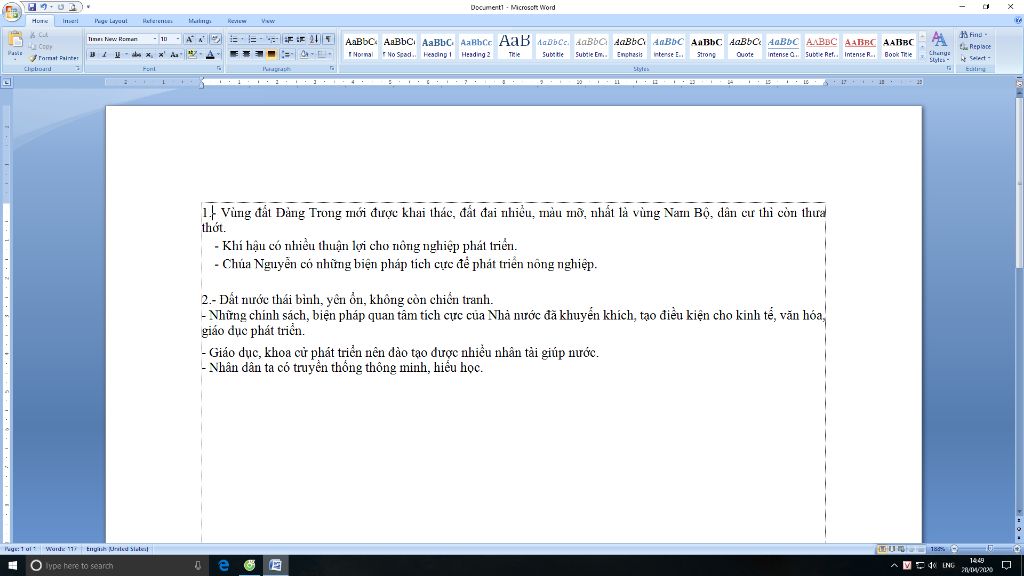Open the Select dropdown in Editing
Viewport: 1024px width, 576px height.
[x=975, y=58]
